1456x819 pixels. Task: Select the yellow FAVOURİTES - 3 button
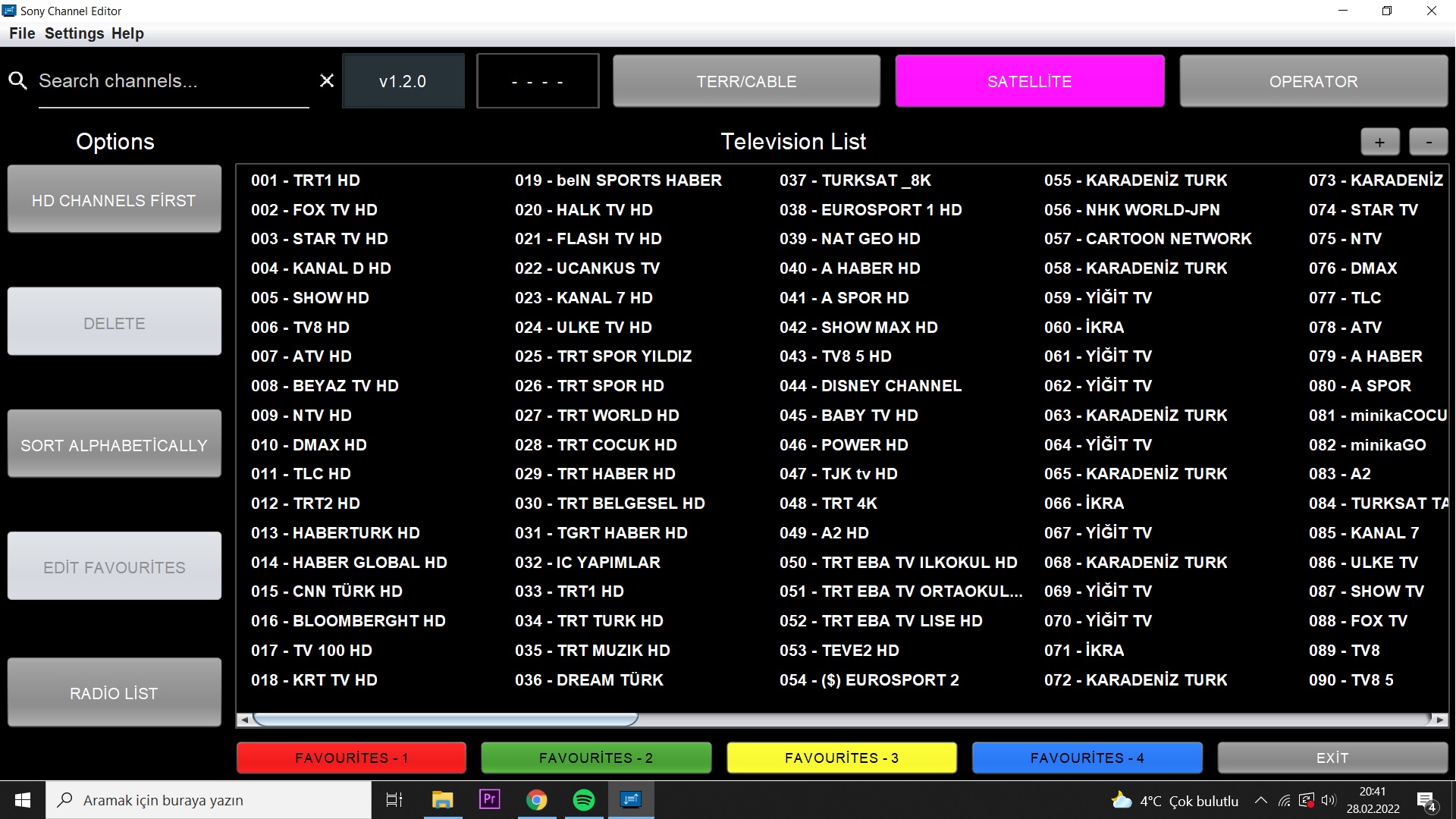pyautogui.click(x=842, y=758)
